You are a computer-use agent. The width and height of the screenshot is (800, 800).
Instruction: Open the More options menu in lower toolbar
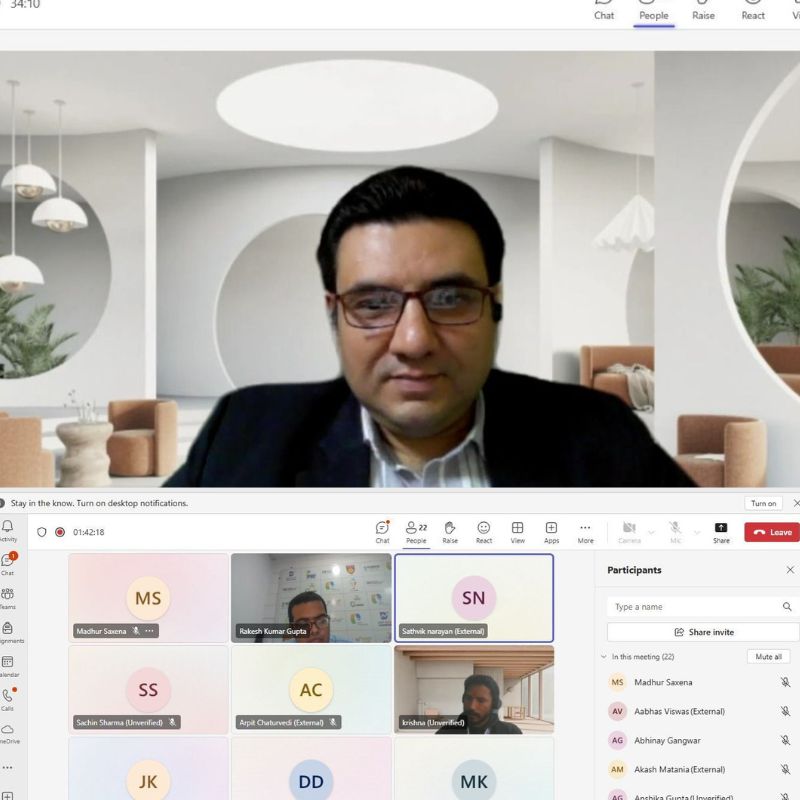coord(585,531)
